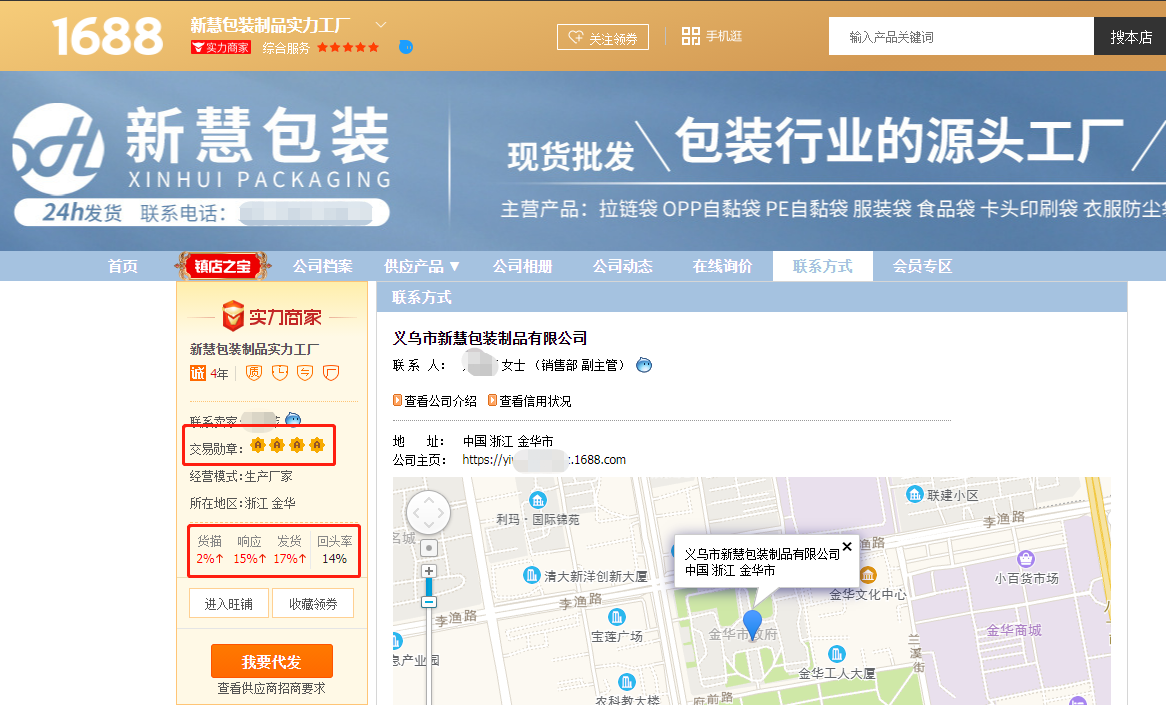Click the 利玛·国际锦苑 map marker icon
The width and height of the screenshot is (1166, 705).
[538, 500]
